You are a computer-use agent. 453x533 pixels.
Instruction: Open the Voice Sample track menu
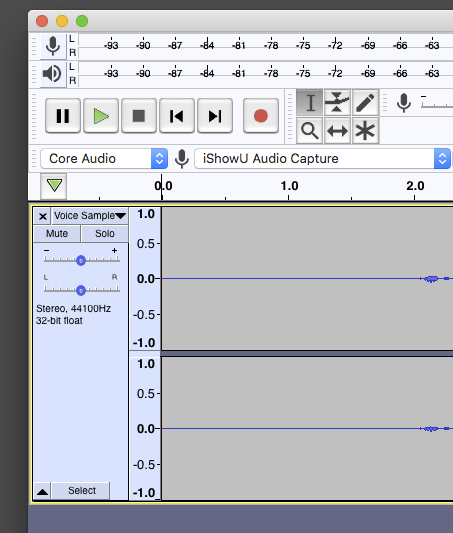click(90, 216)
